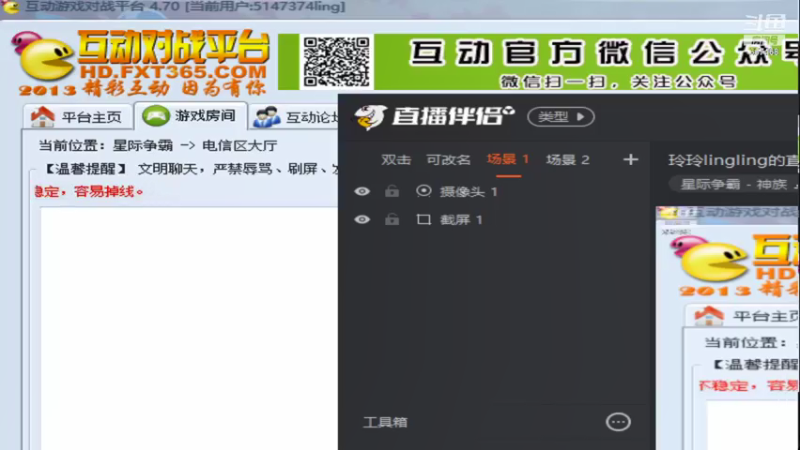The width and height of the screenshot is (800, 450).
Task: Select the 双击 scene tab
Action: (396, 160)
